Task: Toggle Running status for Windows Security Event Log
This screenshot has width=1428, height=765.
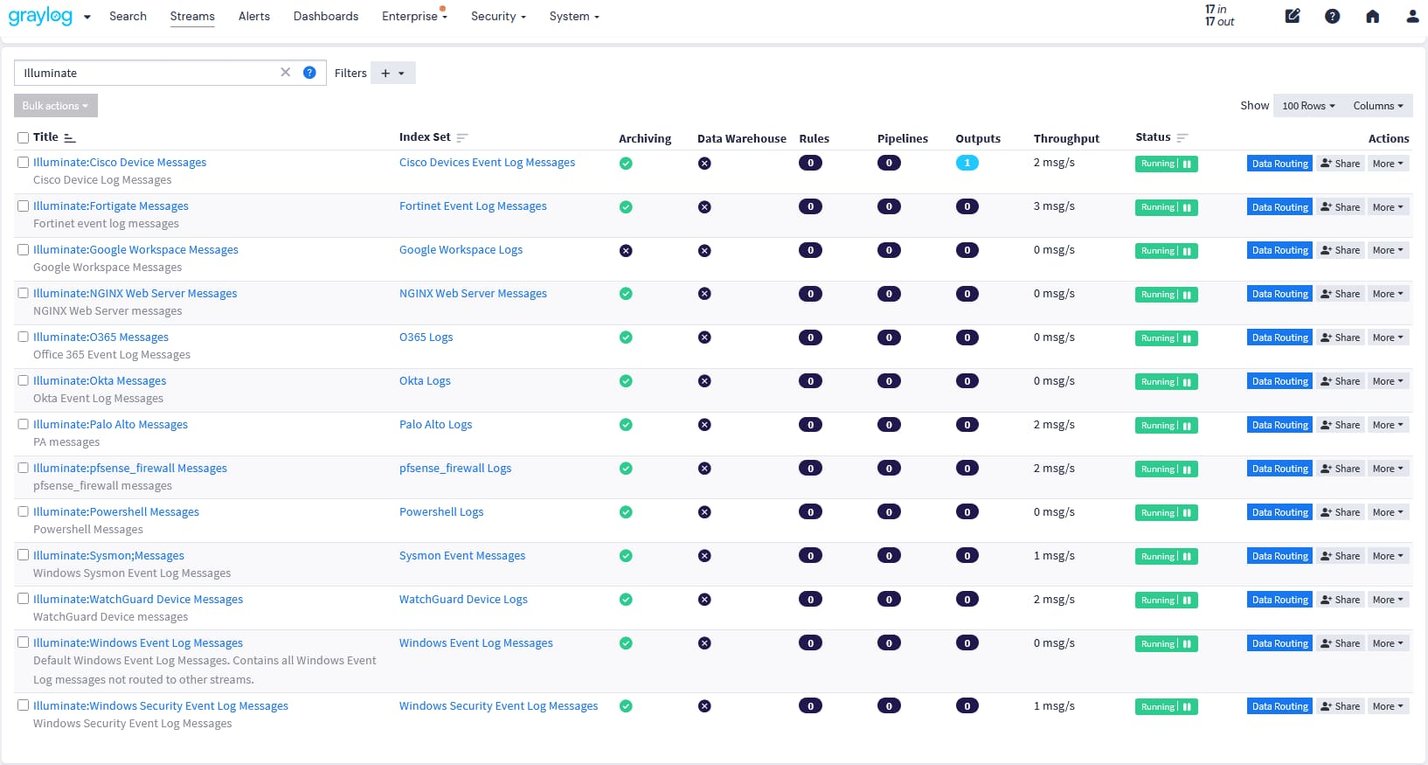Action: click(1166, 707)
